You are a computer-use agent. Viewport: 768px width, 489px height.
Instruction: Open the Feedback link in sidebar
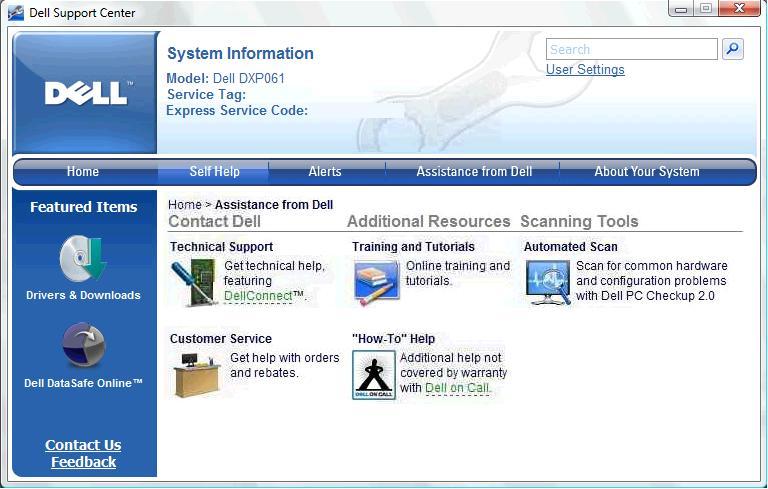click(x=83, y=462)
